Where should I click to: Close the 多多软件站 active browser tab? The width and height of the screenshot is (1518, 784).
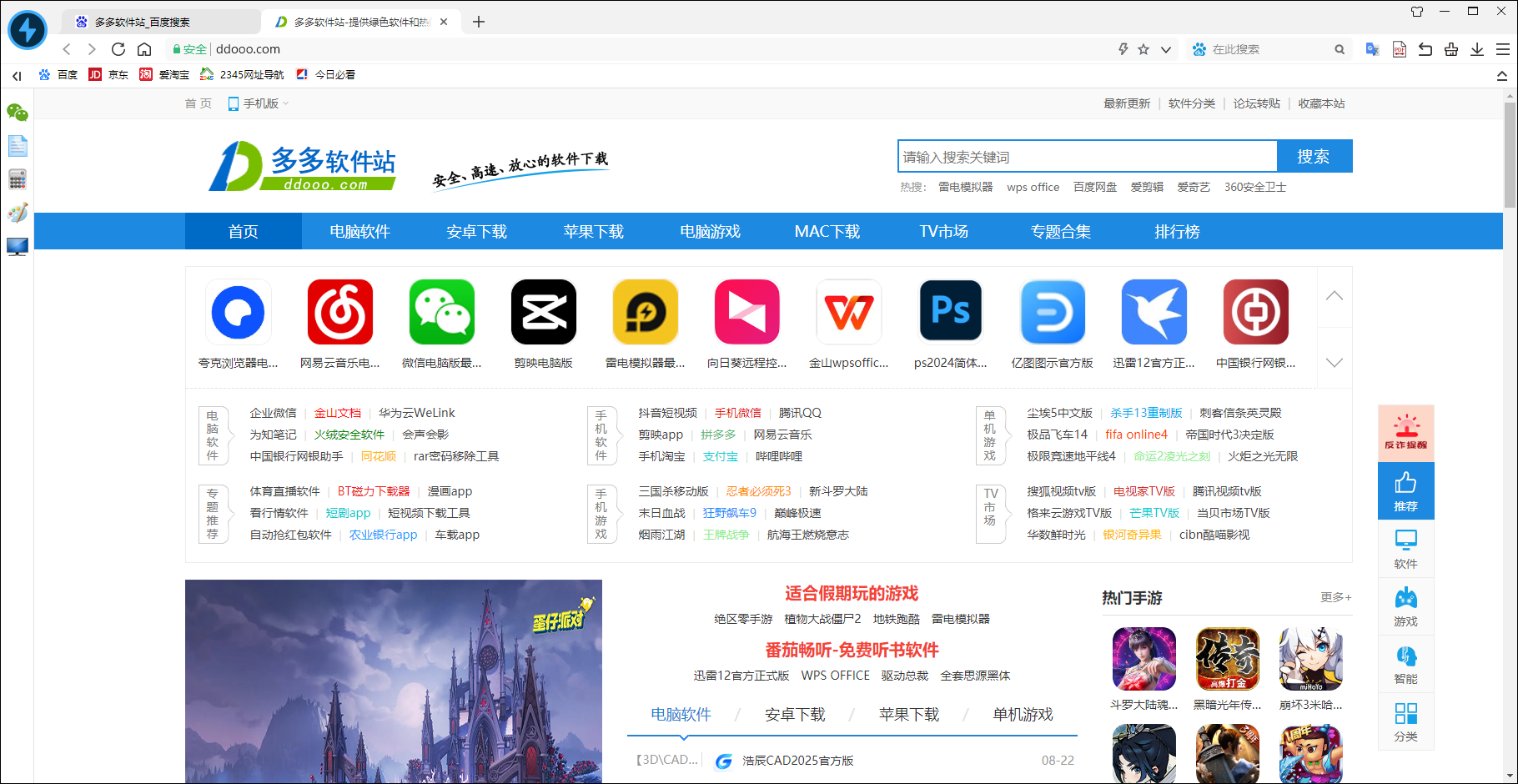[444, 22]
